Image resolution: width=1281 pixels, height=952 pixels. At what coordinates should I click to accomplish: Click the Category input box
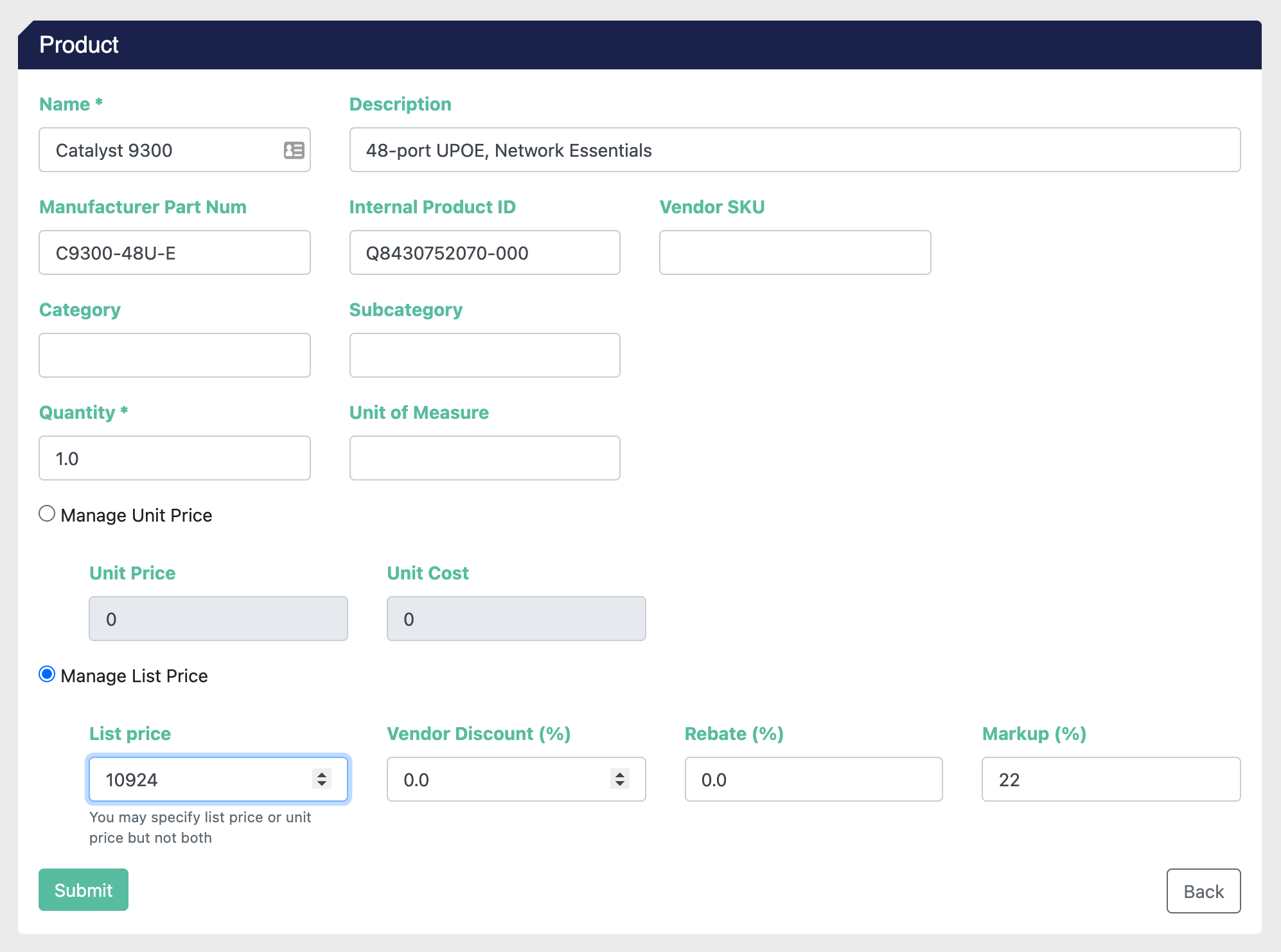(174, 356)
